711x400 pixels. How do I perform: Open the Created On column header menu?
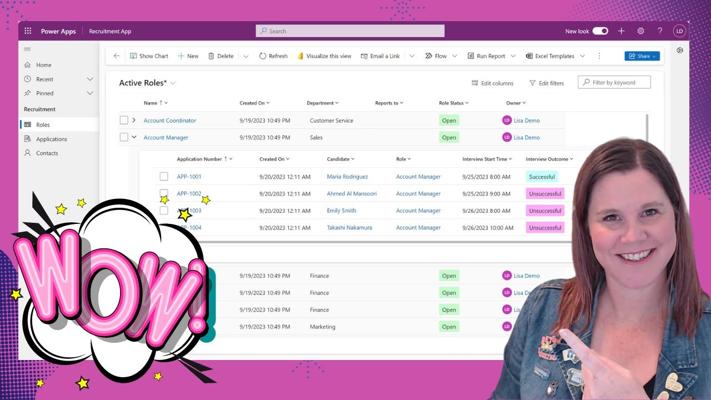(x=254, y=103)
